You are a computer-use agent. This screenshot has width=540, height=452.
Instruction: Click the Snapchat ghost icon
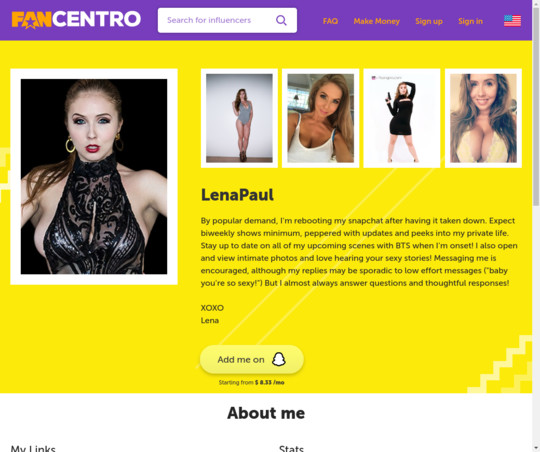coord(279,359)
